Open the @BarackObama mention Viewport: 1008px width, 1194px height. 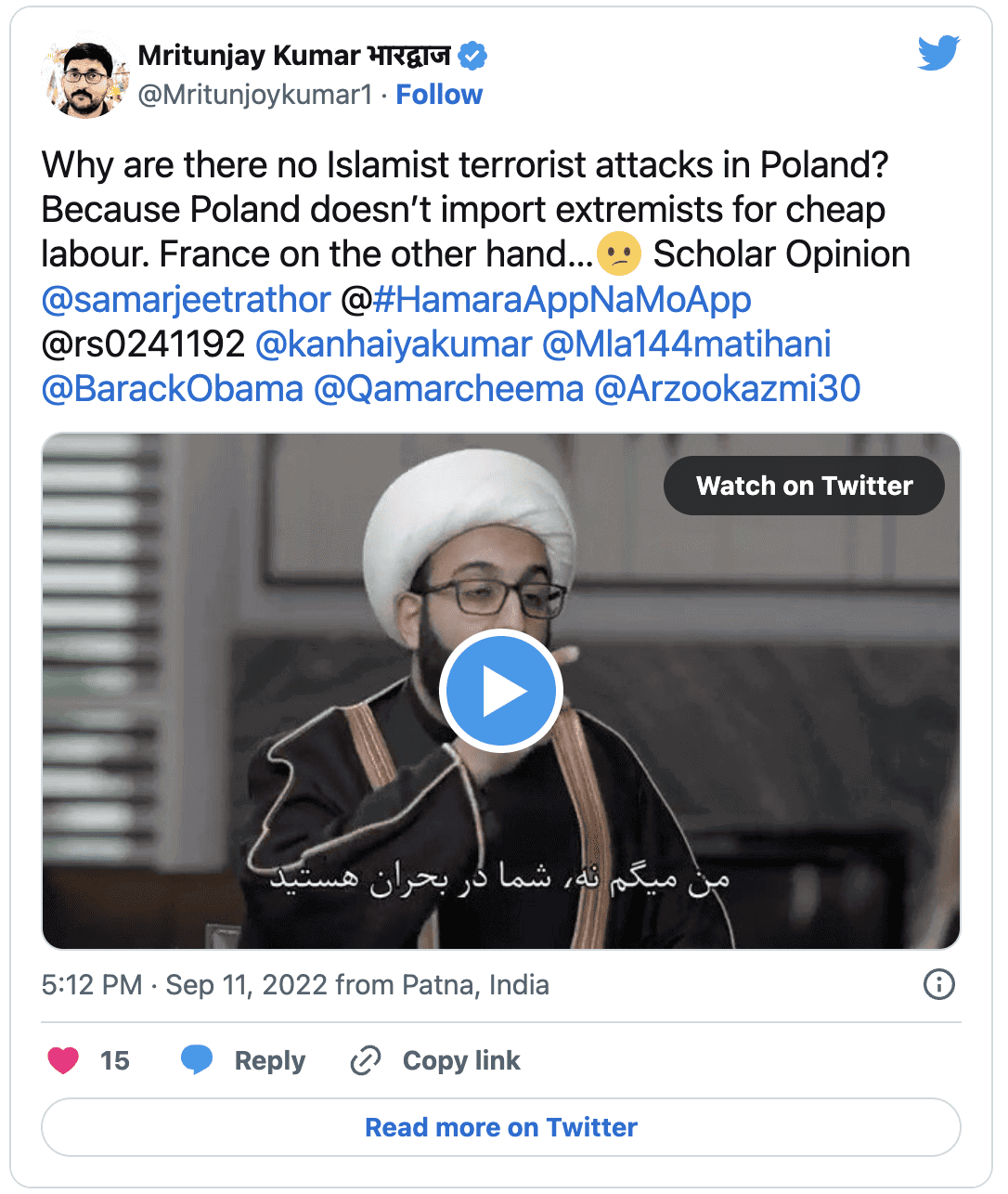point(173,389)
